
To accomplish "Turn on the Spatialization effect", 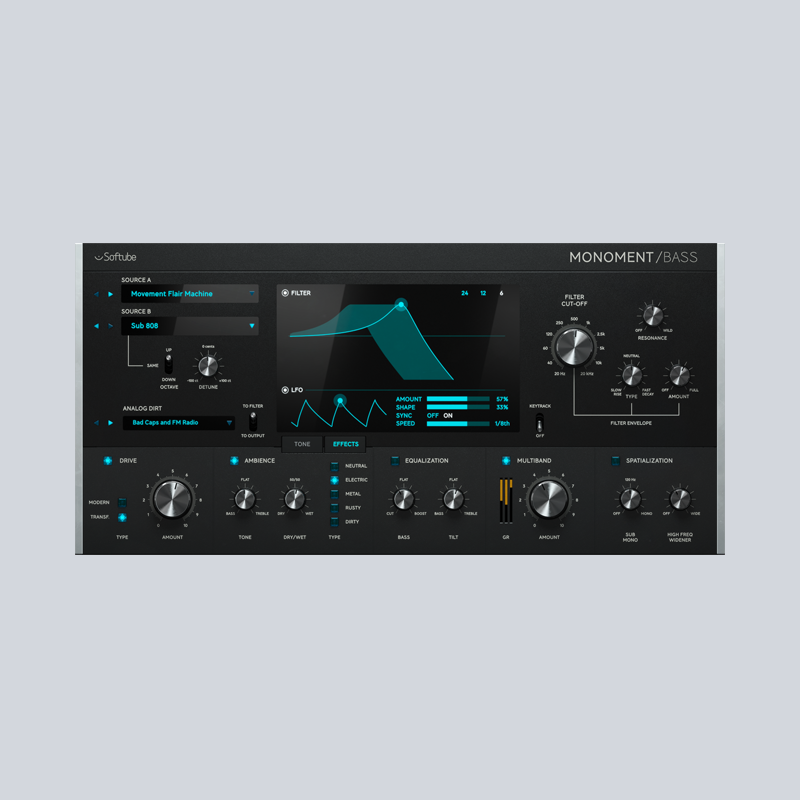I will (615, 461).
